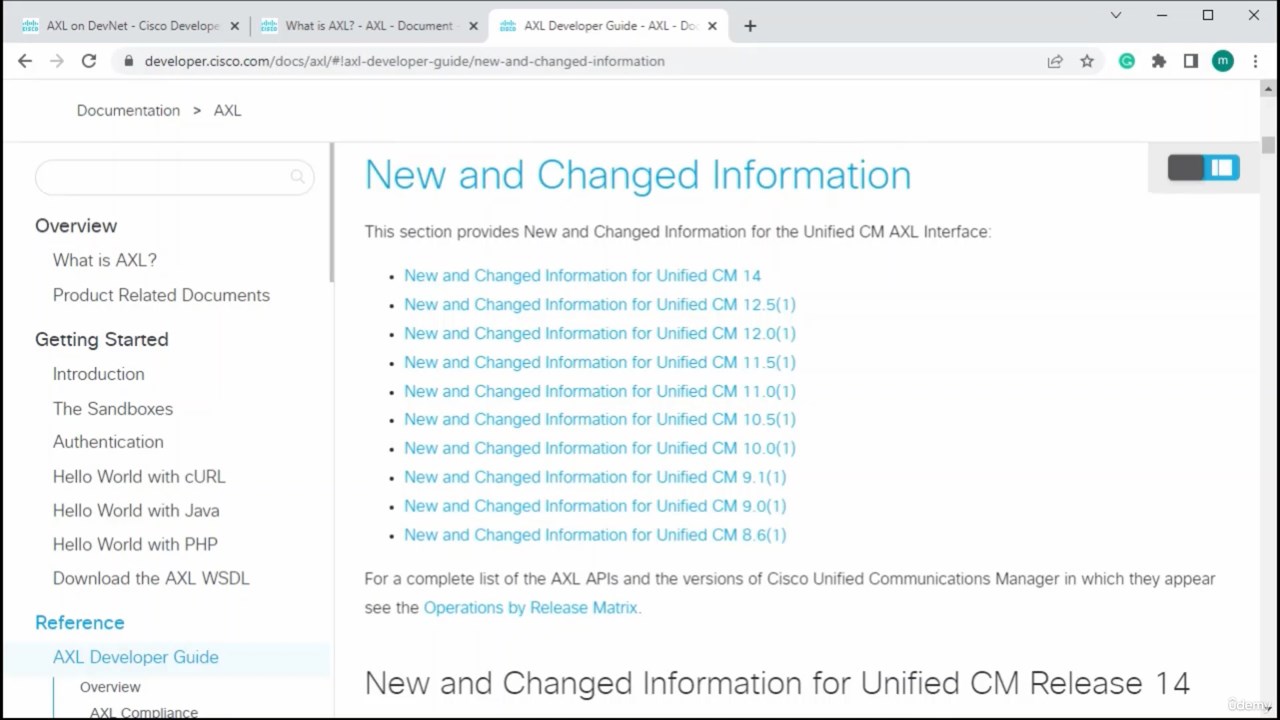Open link for Unified CM 12.5(1)
This screenshot has height=720, width=1280.
[x=600, y=304]
